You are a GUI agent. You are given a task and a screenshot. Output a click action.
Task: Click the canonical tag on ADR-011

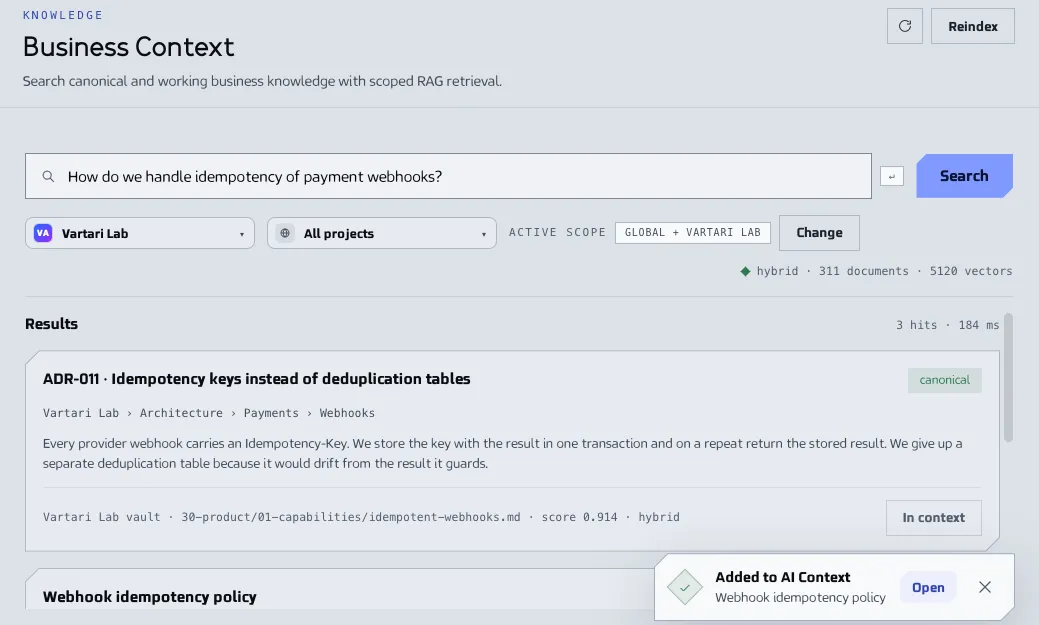coord(944,380)
